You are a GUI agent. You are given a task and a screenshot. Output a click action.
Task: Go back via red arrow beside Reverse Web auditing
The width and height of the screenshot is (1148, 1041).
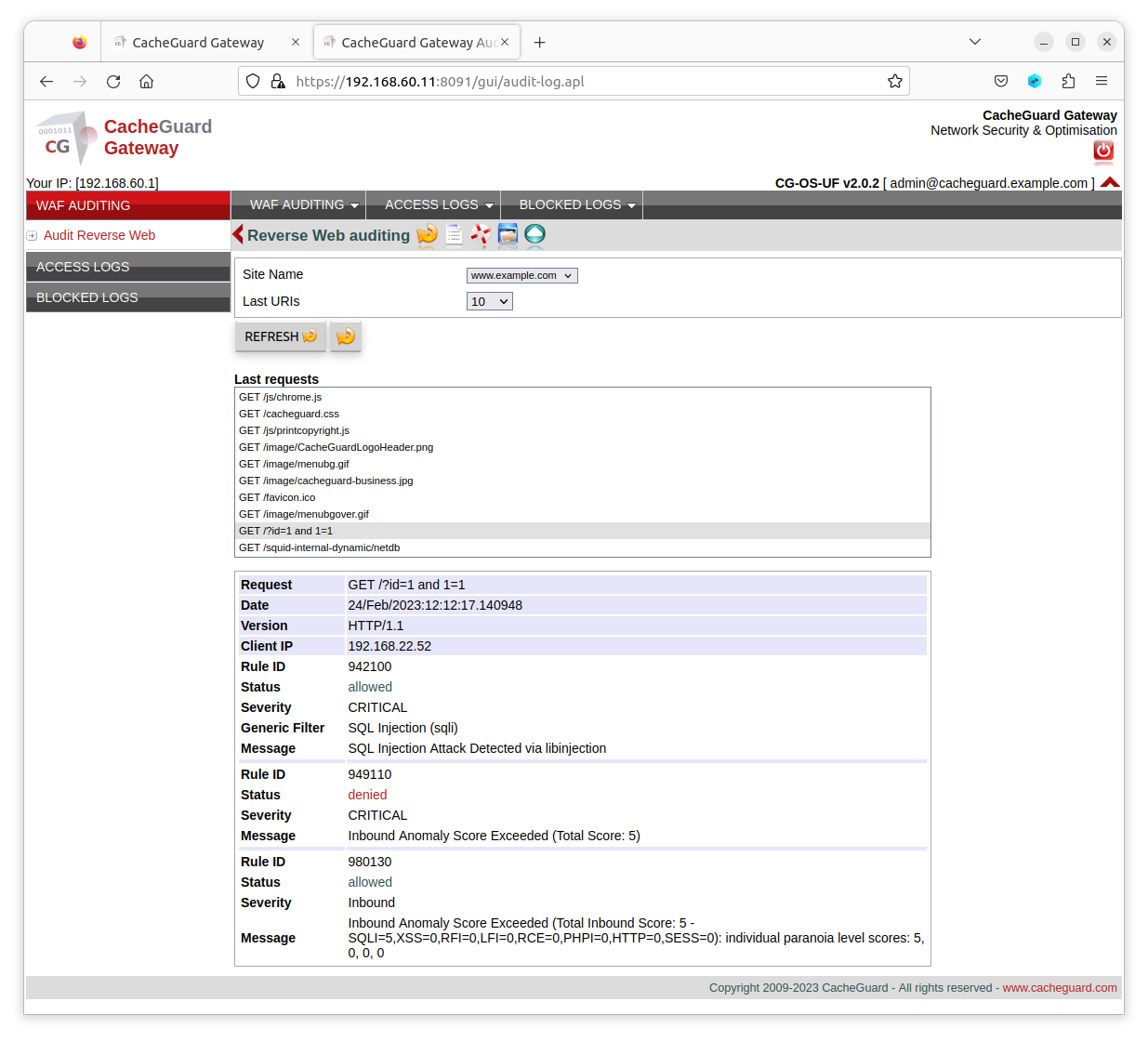(238, 234)
